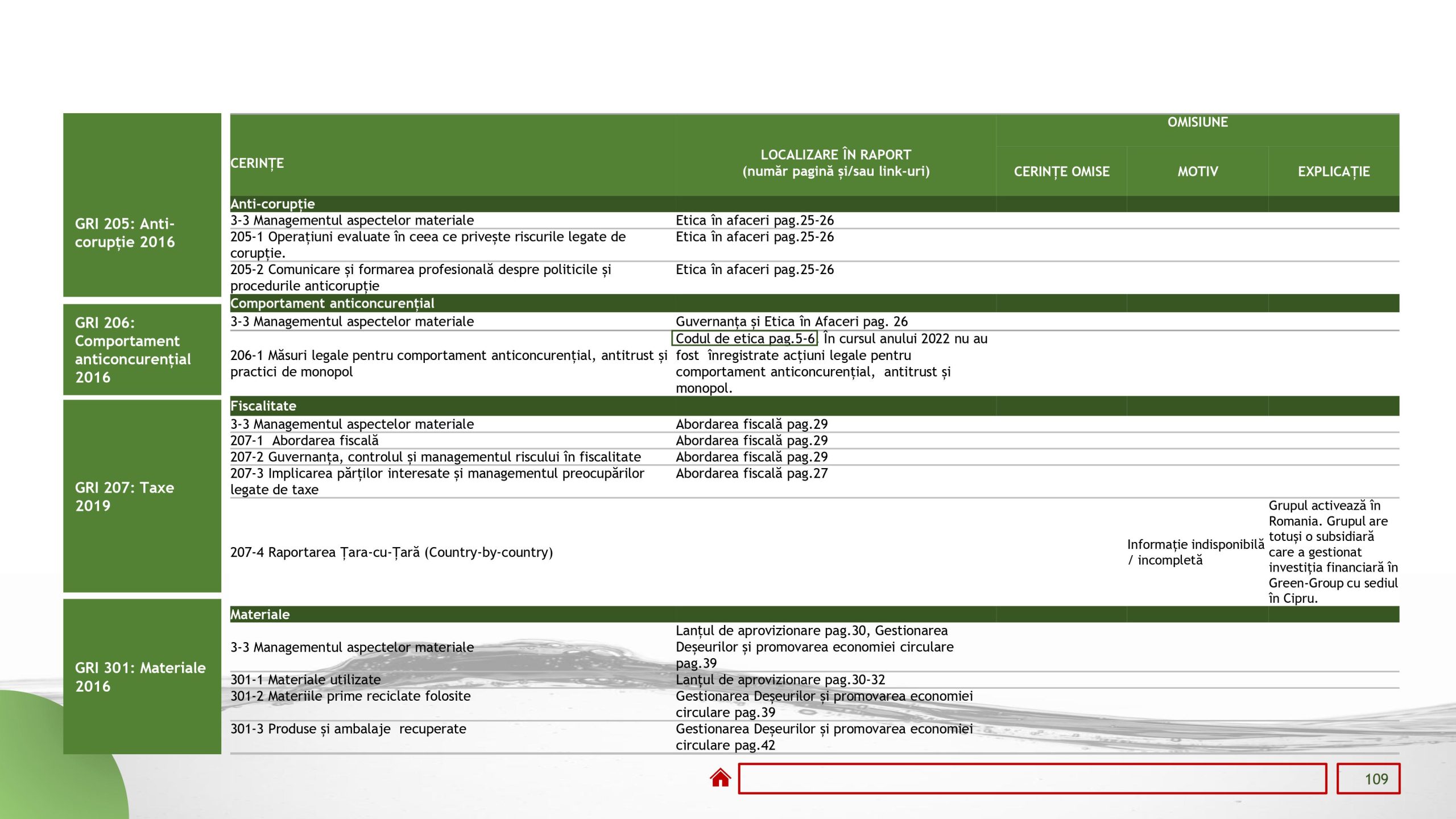This screenshot has height=819, width=1456.
Task: Click '205-1 Operațiuni evaluate' requirement text
Action: pyautogui.click(x=428, y=245)
